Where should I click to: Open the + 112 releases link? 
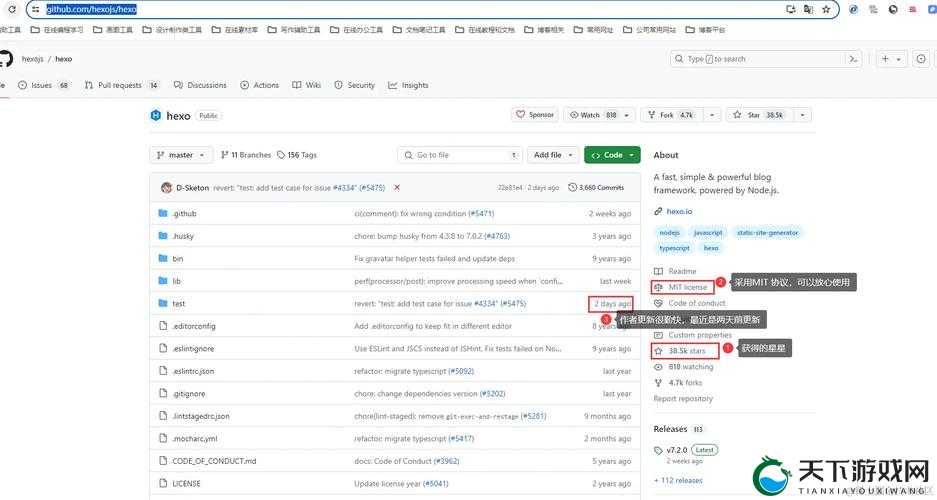click(678, 480)
